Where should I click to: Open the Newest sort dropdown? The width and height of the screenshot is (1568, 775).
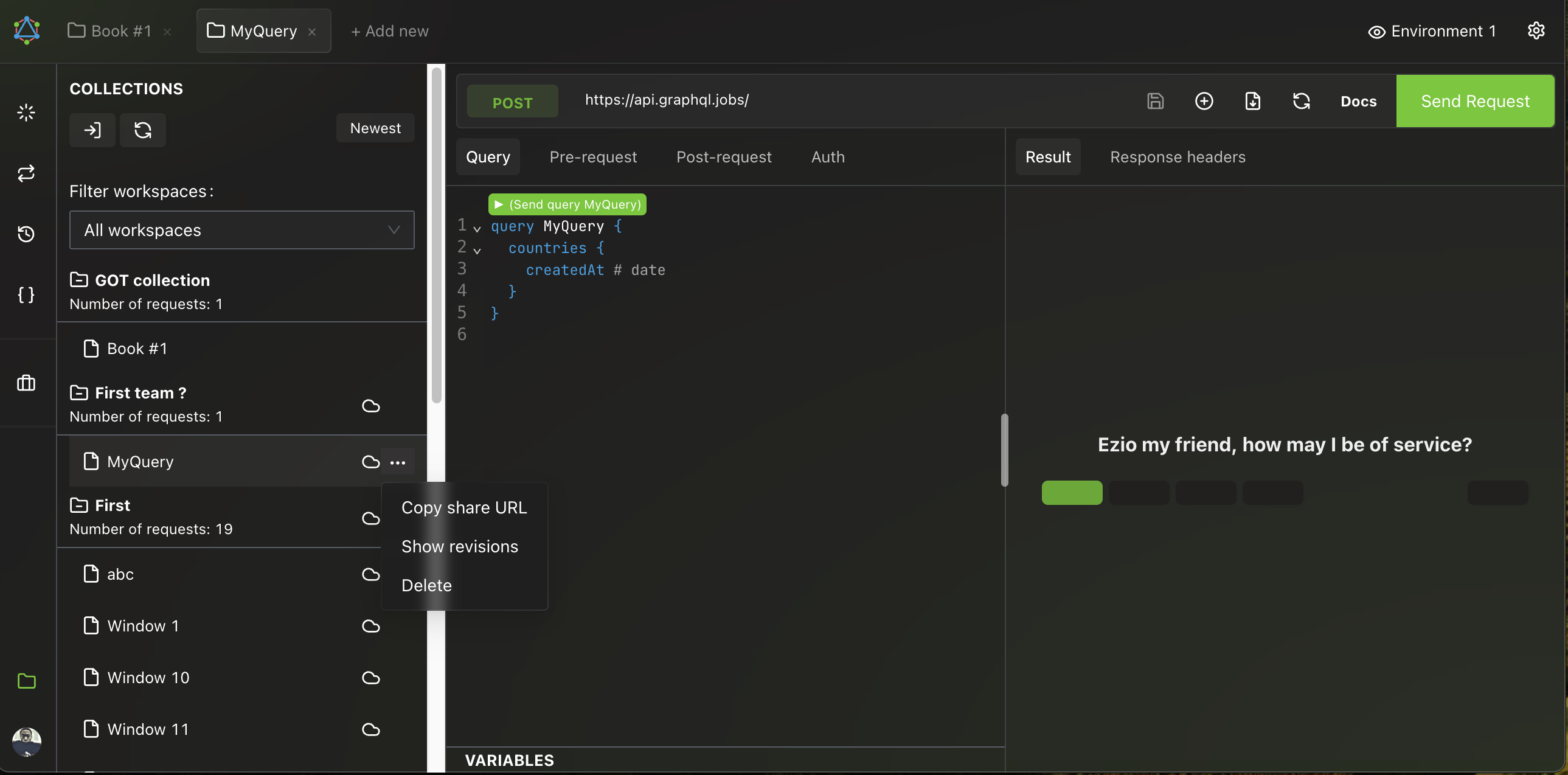[x=375, y=128]
